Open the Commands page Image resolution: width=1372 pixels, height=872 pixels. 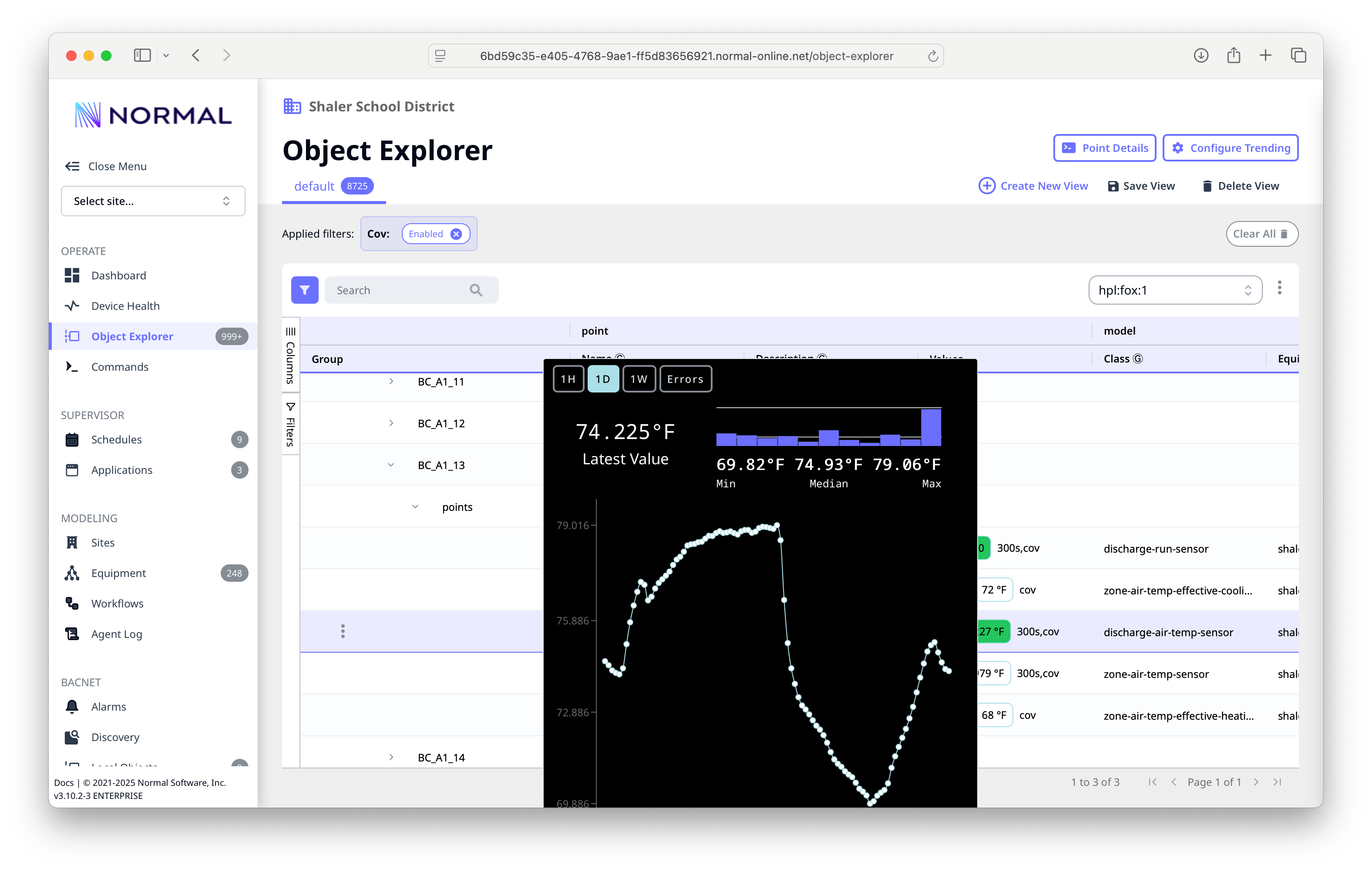(x=120, y=367)
